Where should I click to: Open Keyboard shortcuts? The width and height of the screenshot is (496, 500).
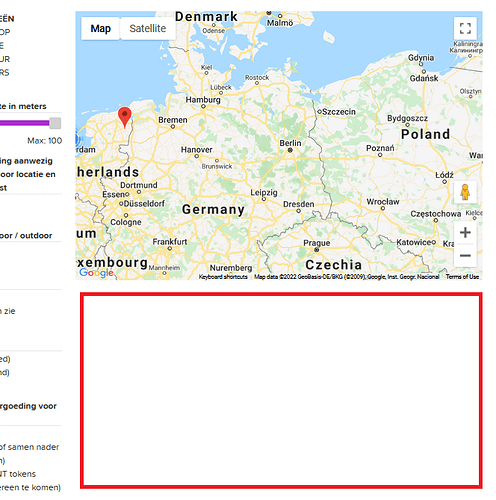(223, 277)
